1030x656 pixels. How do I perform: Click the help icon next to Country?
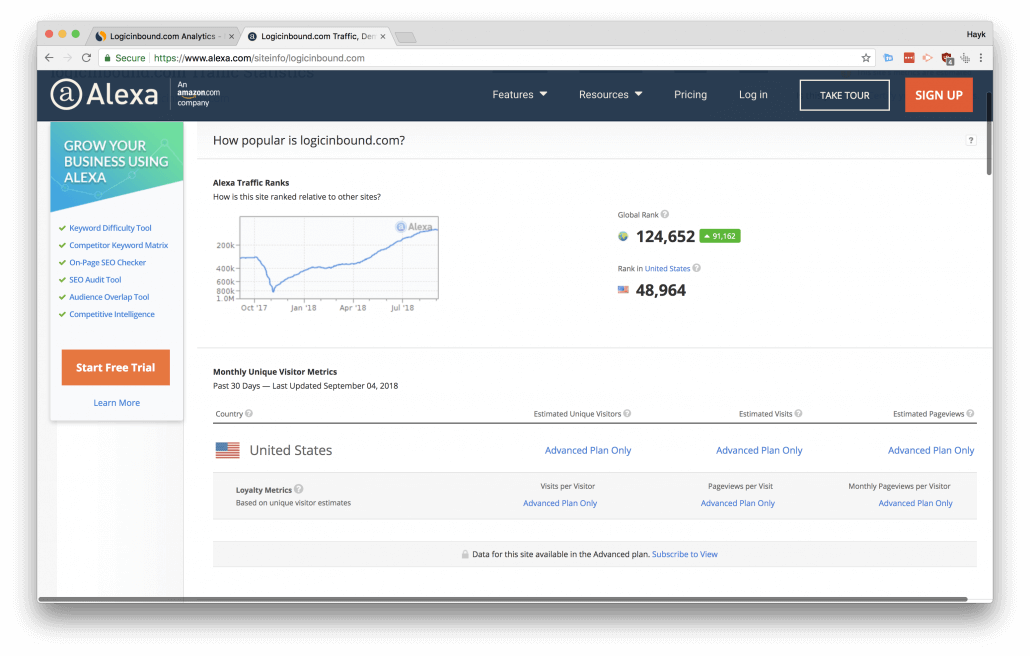click(249, 414)
